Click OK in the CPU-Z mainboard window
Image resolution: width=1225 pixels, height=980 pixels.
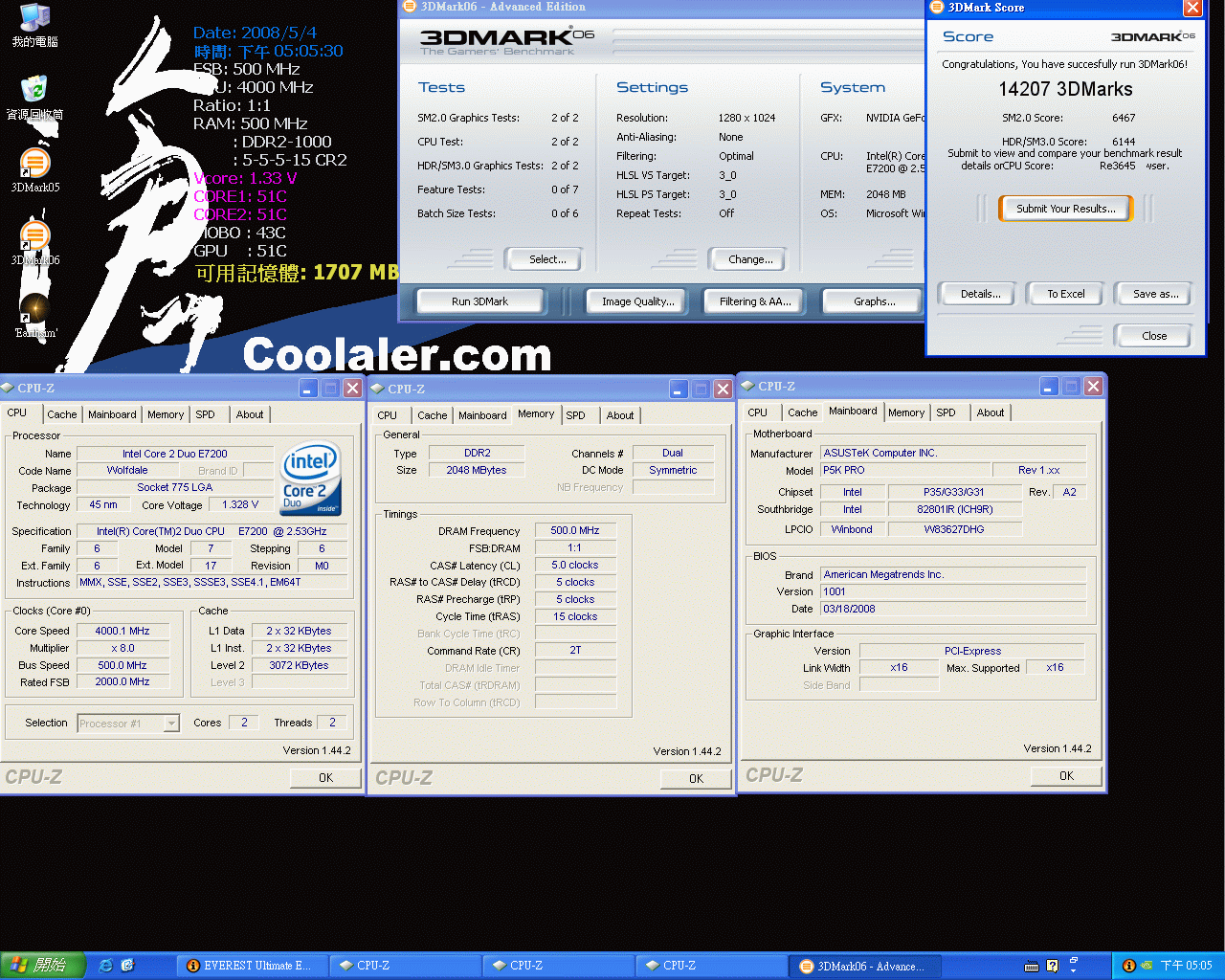pyautogui.click(x=1066, y=776)
